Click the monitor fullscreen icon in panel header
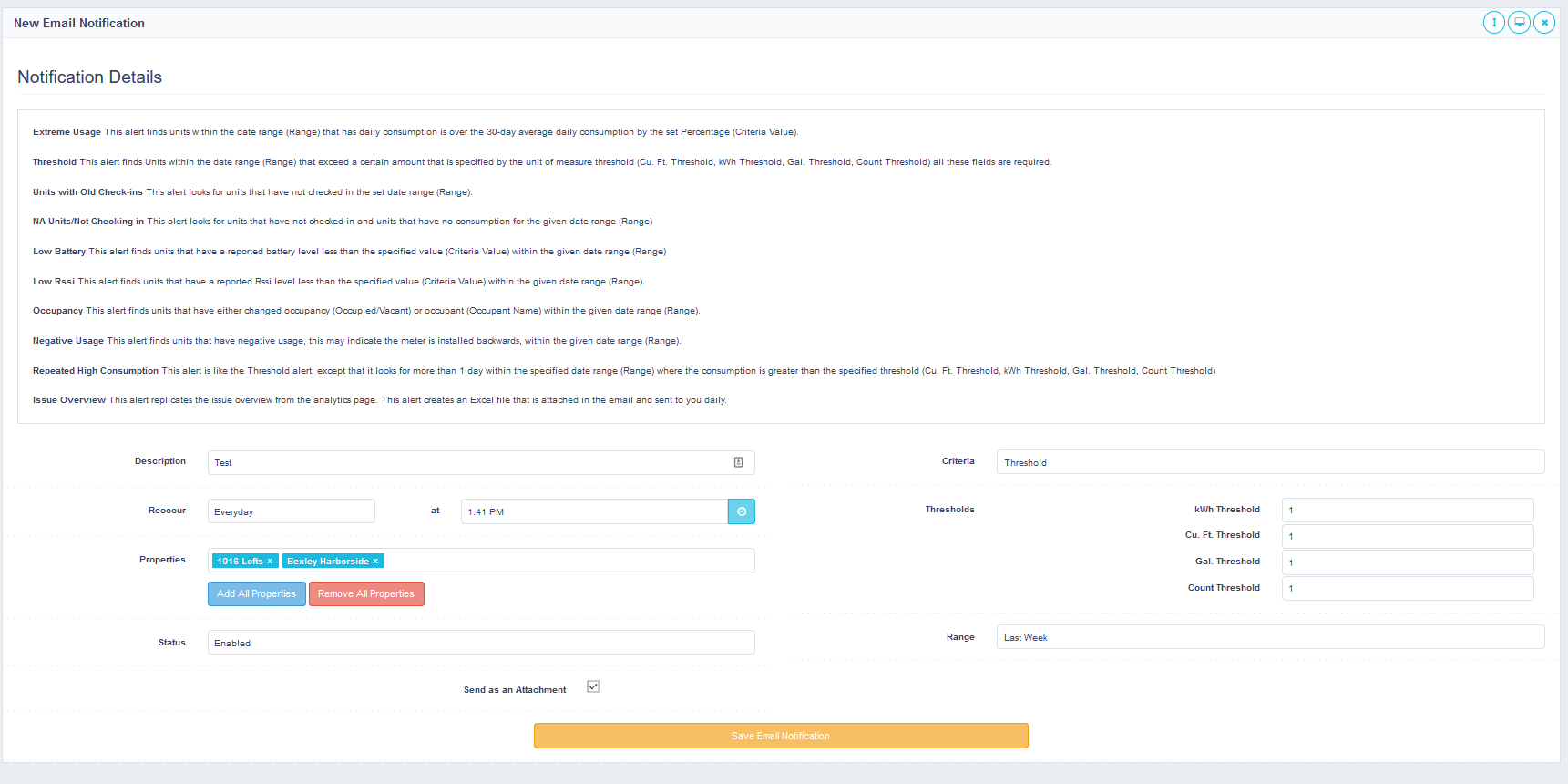1568x784 pixels. pos(1519,23)
